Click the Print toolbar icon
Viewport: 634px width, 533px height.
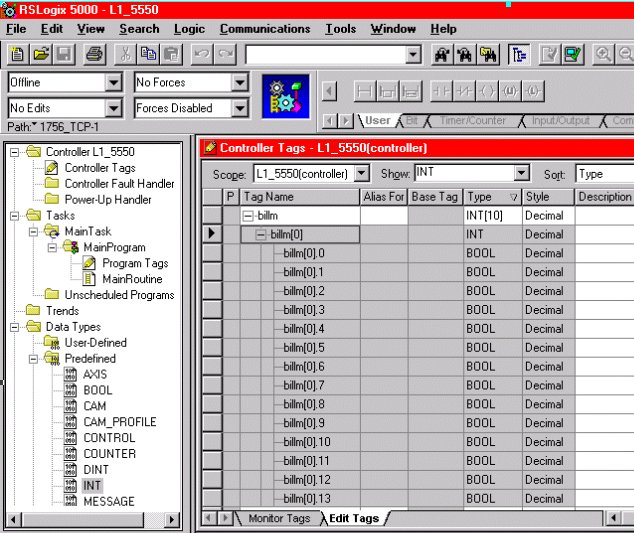pyautogui.click(x=95, y=54)
